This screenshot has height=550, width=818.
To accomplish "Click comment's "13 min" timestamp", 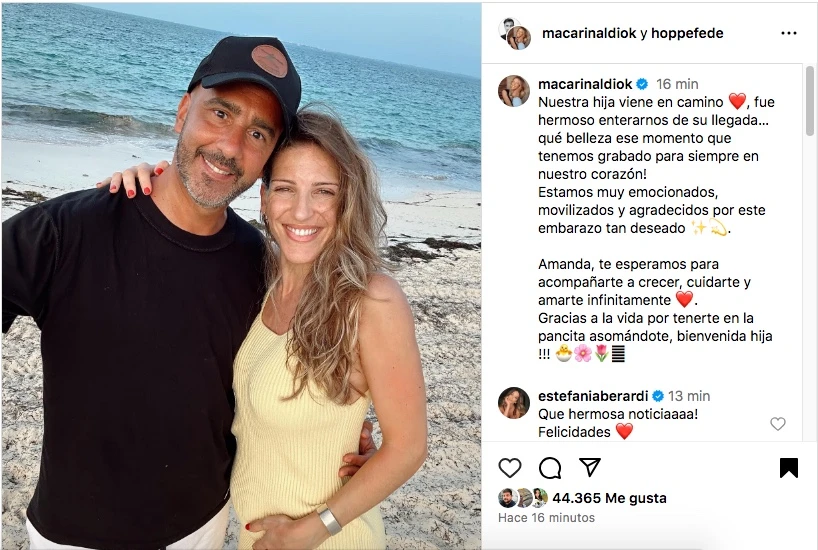I will point(689,396).
